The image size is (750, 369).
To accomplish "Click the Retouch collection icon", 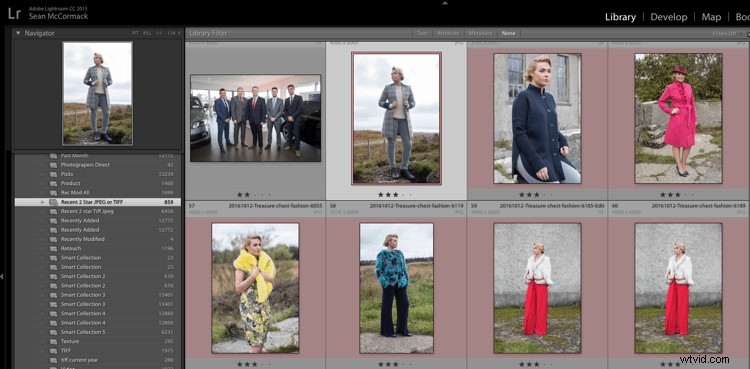I will coord(53,248).
